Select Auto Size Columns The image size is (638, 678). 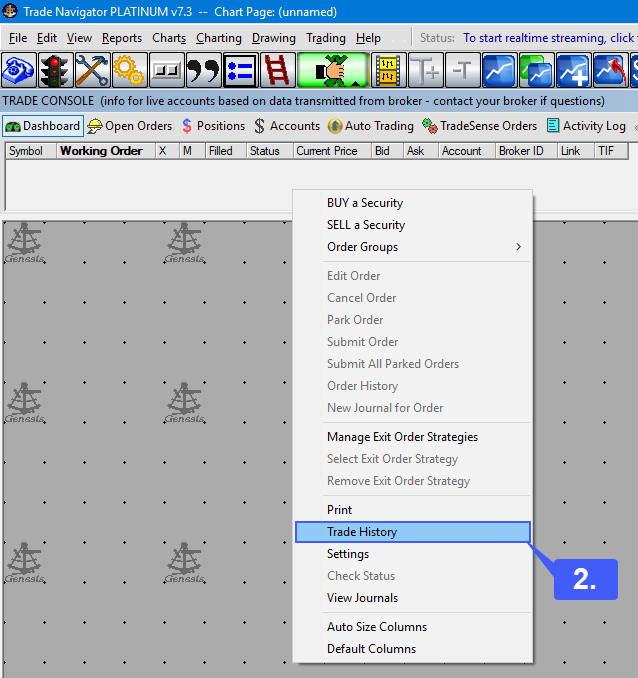click(x=413, y=627)
